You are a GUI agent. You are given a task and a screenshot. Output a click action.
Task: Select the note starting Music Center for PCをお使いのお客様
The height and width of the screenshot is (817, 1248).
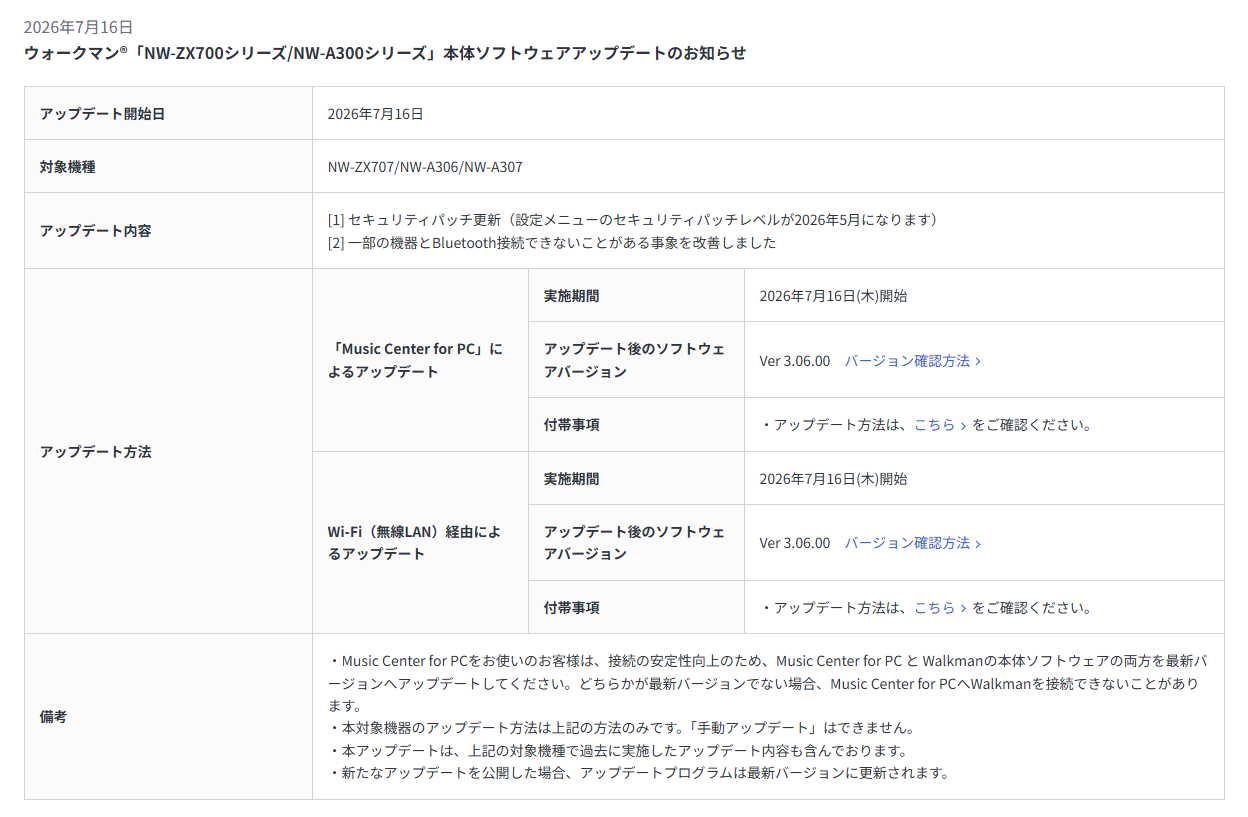768,683
